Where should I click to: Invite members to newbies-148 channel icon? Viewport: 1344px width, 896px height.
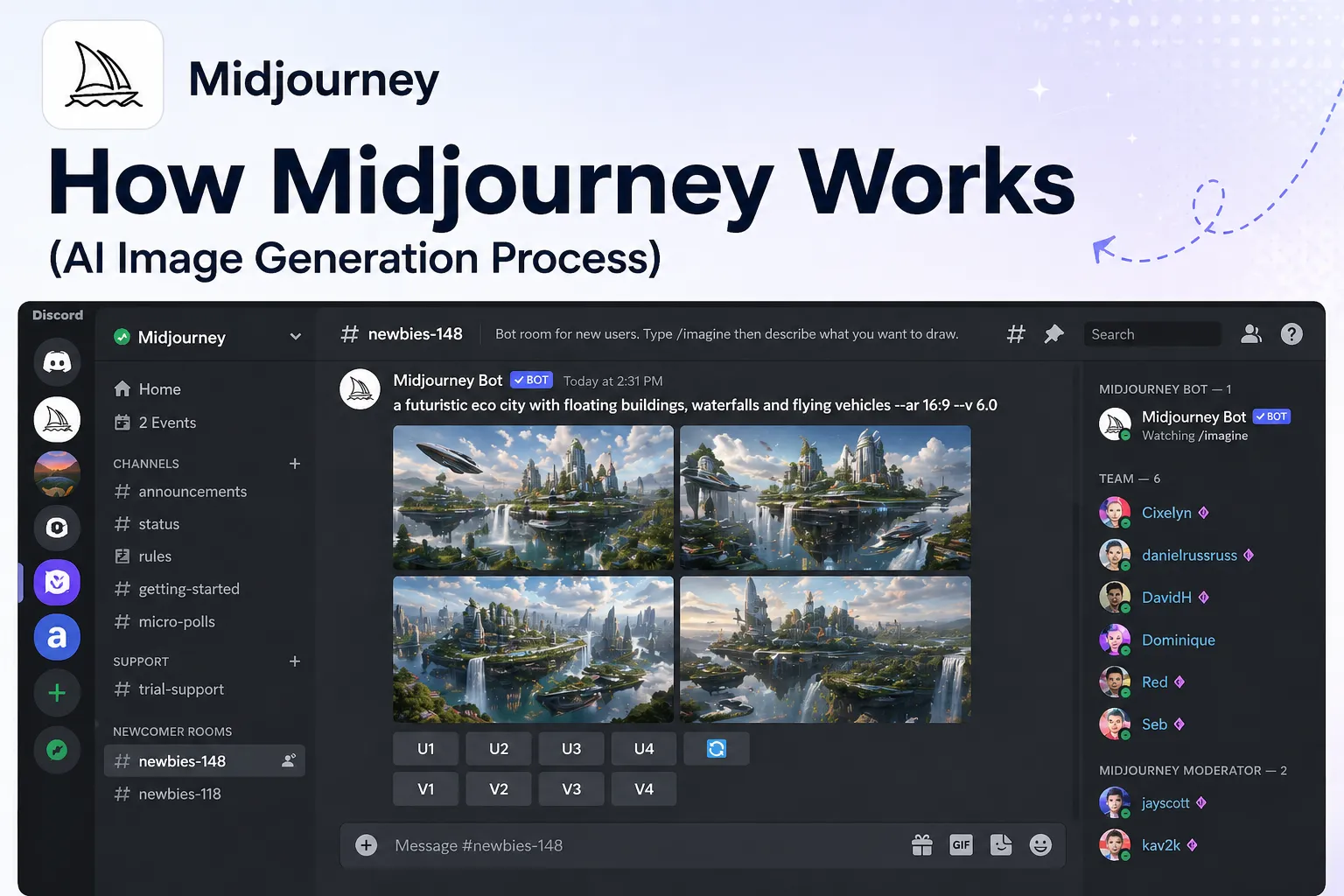click(x=289, y=760)
